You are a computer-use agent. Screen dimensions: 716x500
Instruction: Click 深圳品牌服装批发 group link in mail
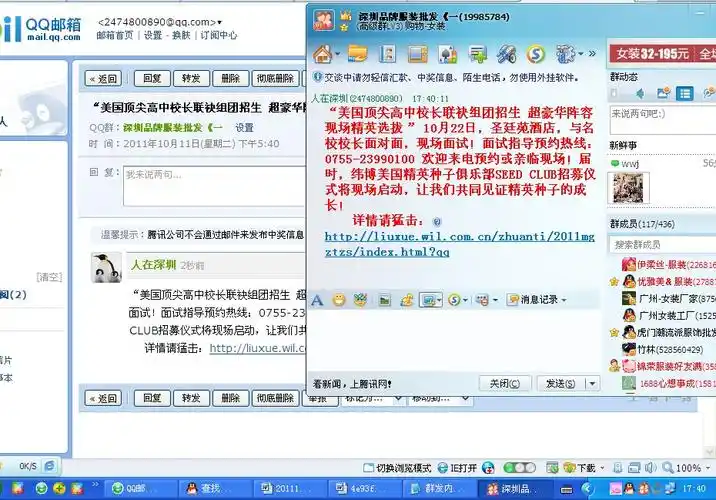point(173,127)
